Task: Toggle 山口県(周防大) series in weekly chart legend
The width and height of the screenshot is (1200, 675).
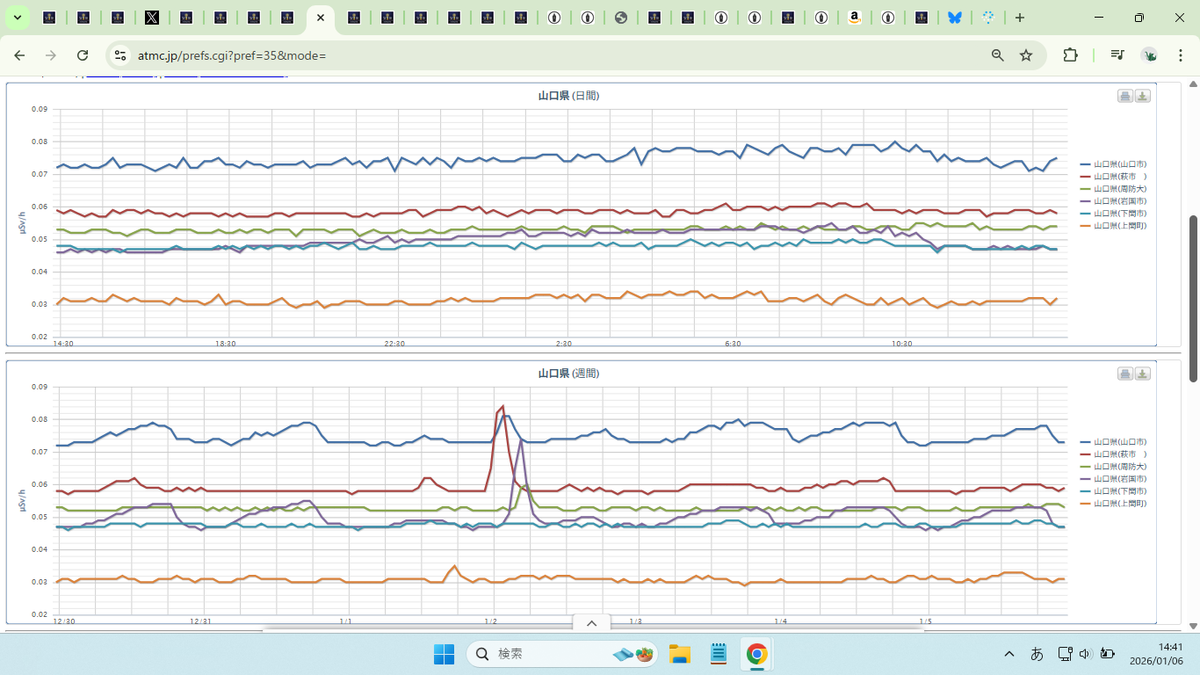Action: click(1113, 466)
